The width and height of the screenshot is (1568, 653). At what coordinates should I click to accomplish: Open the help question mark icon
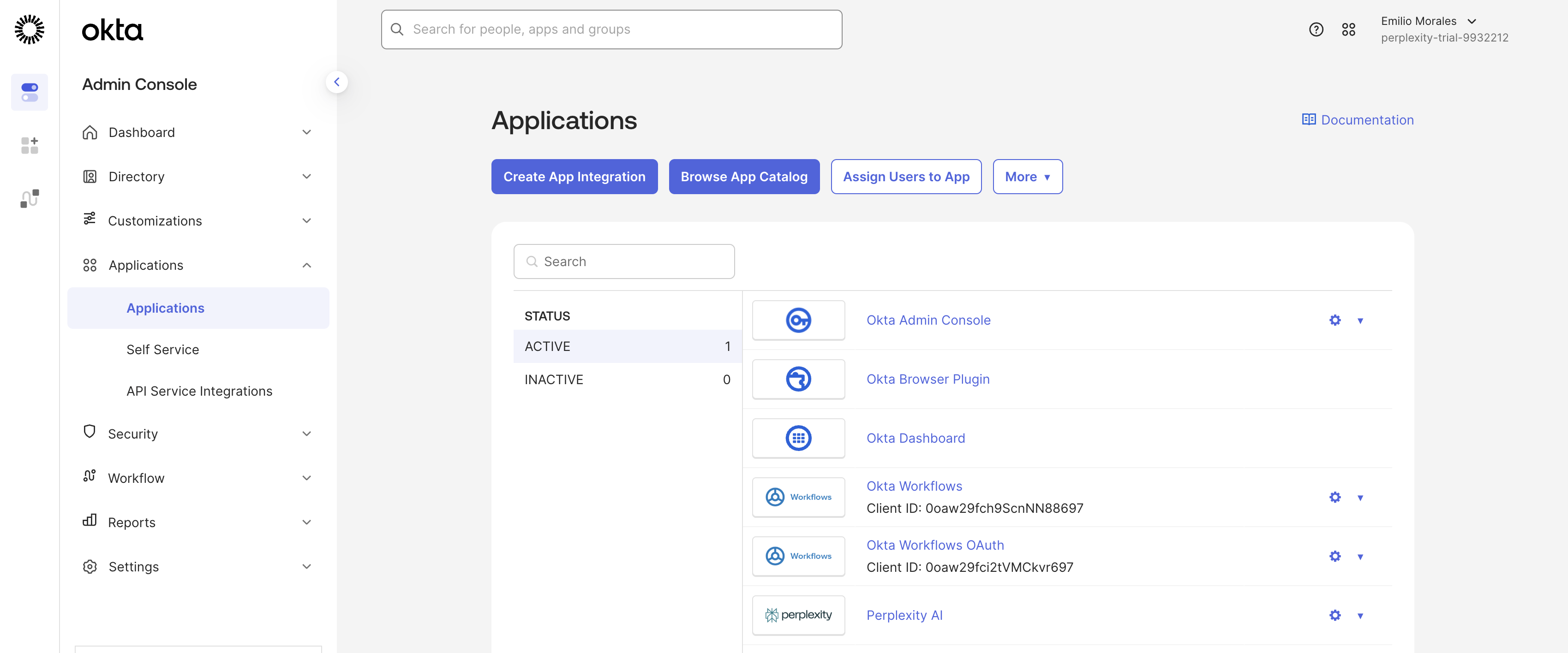click(1316, 29)
